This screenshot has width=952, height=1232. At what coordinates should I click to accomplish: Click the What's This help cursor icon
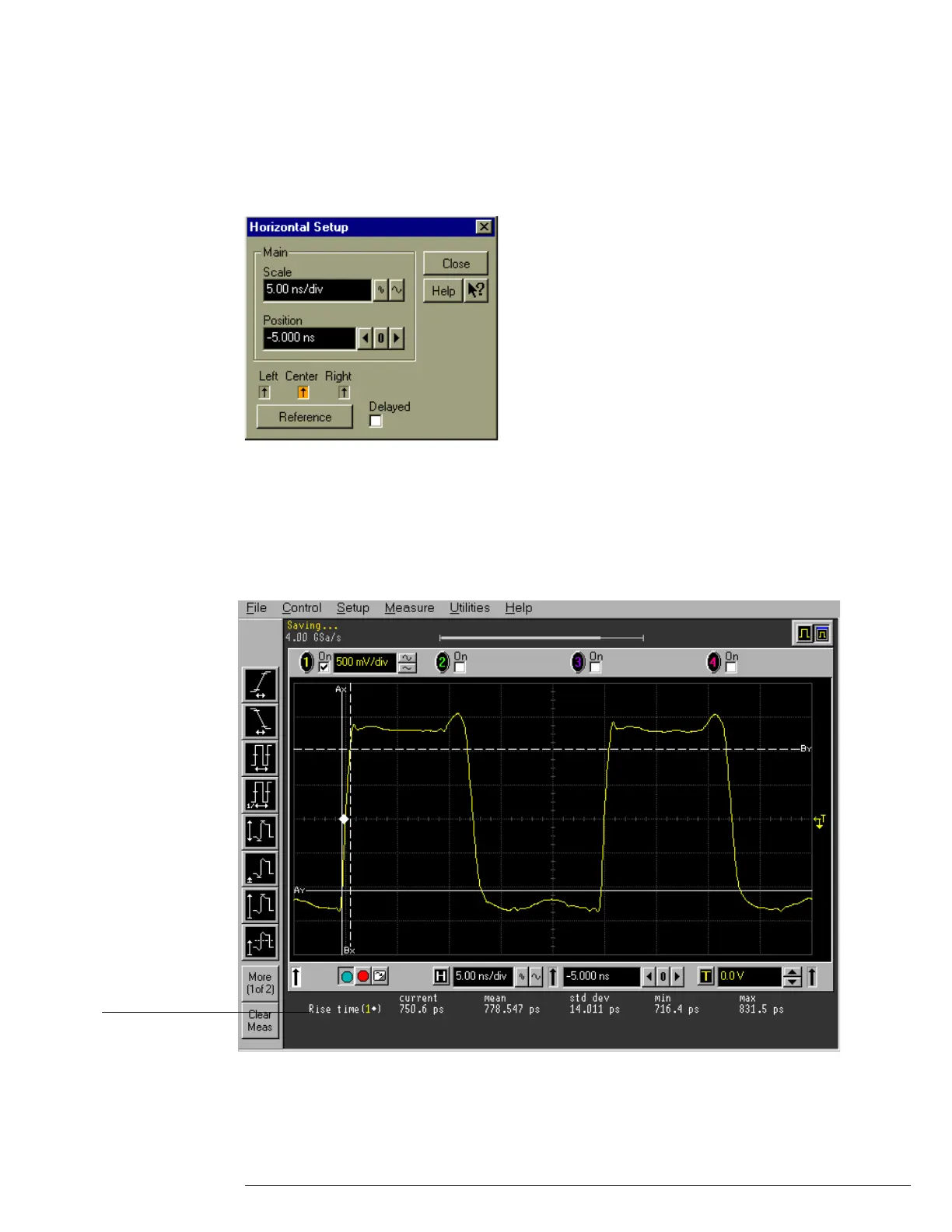[476, 291]
